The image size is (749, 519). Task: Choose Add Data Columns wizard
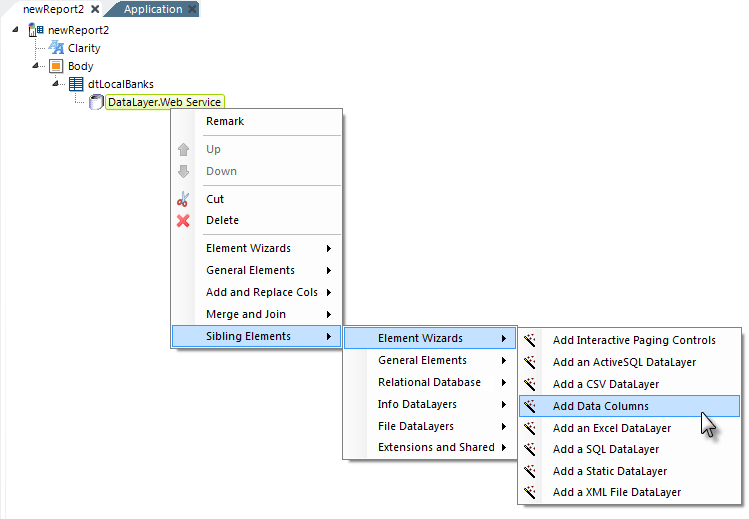(x=630, y=406)
